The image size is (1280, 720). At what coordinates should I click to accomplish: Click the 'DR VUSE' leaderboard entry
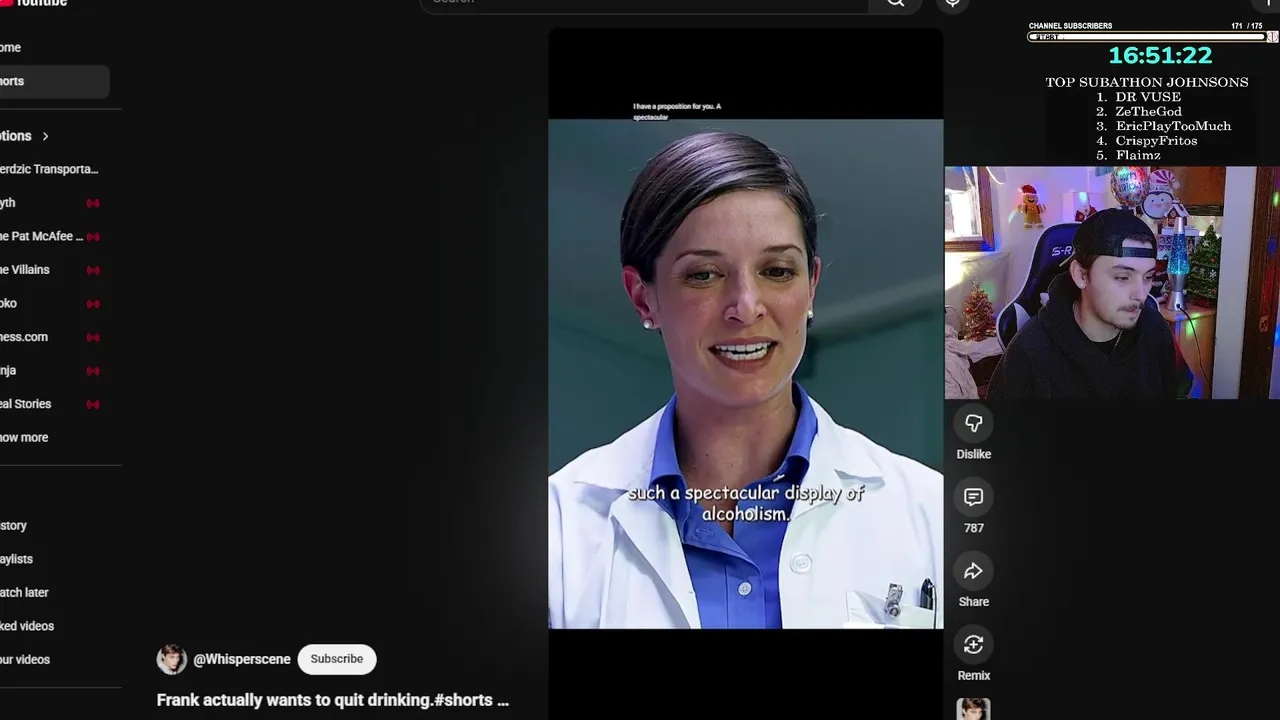pos(1148,97)
